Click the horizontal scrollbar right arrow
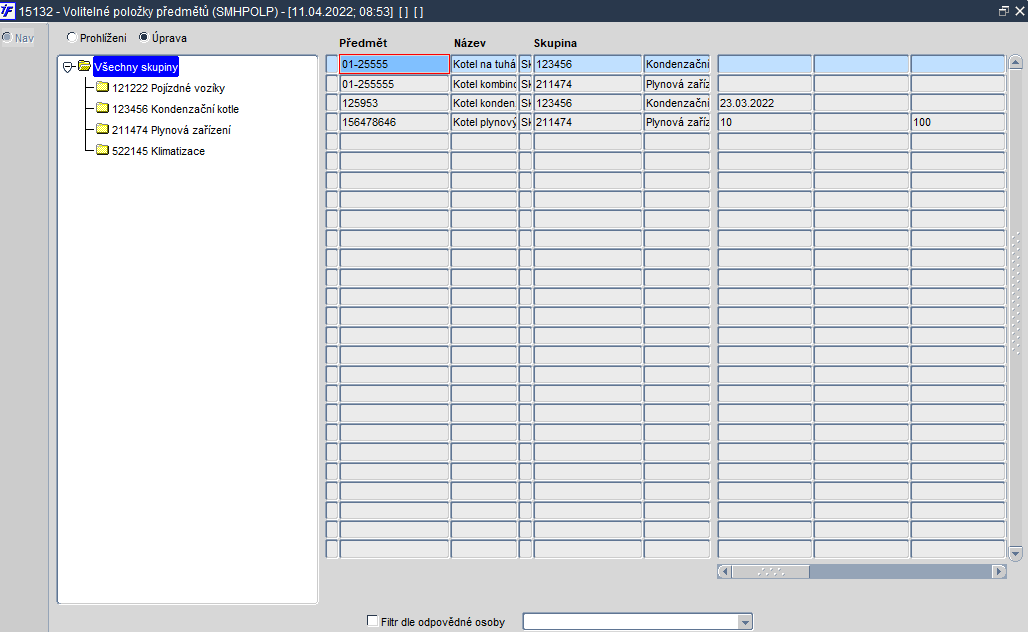The height and width of the screenshot is (632, 1028). coord(999,572)
